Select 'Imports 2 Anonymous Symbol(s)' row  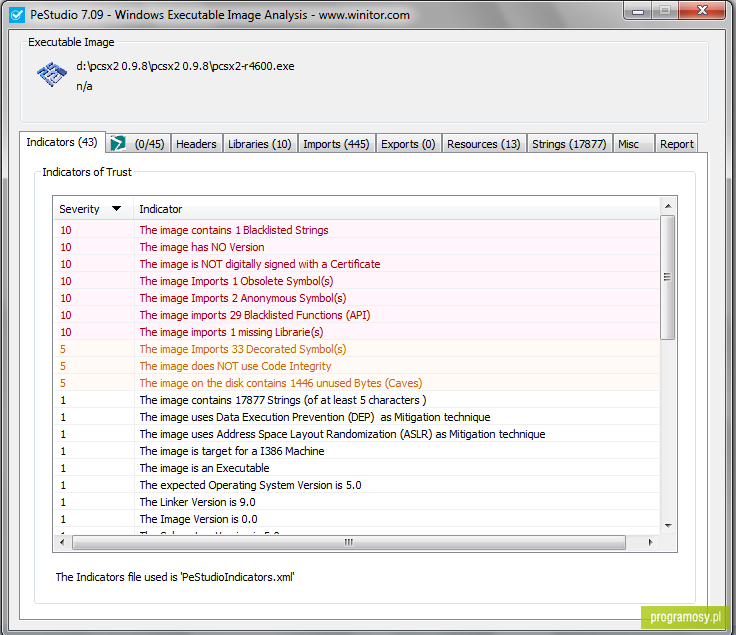coord(356,298)
